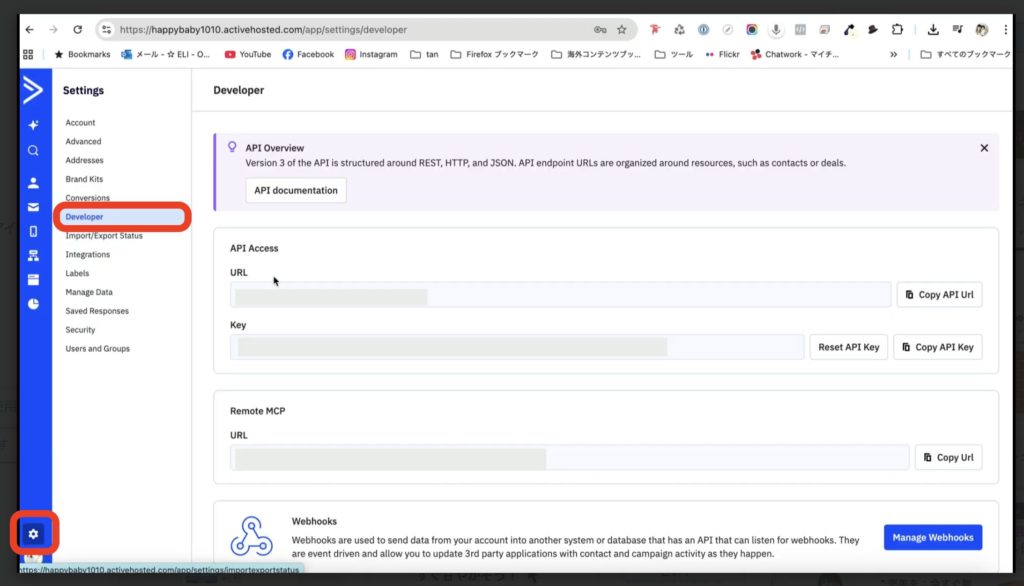The width and height of the screenshot is (1024, 586).
Task: Click the Manage Webhooks button
Action: (932, 537)
